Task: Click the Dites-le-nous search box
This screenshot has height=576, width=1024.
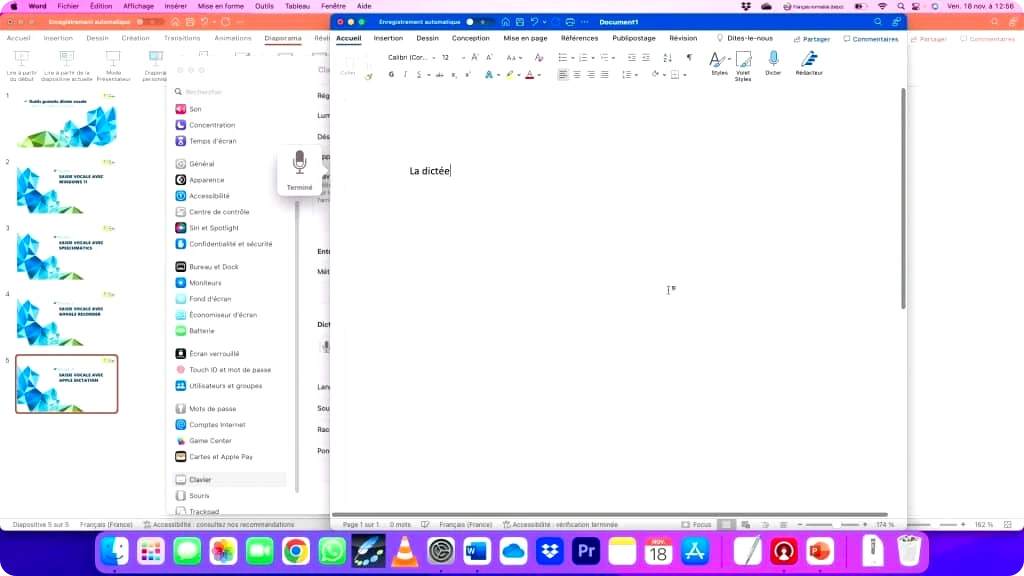Action: (x=744, y=38)
